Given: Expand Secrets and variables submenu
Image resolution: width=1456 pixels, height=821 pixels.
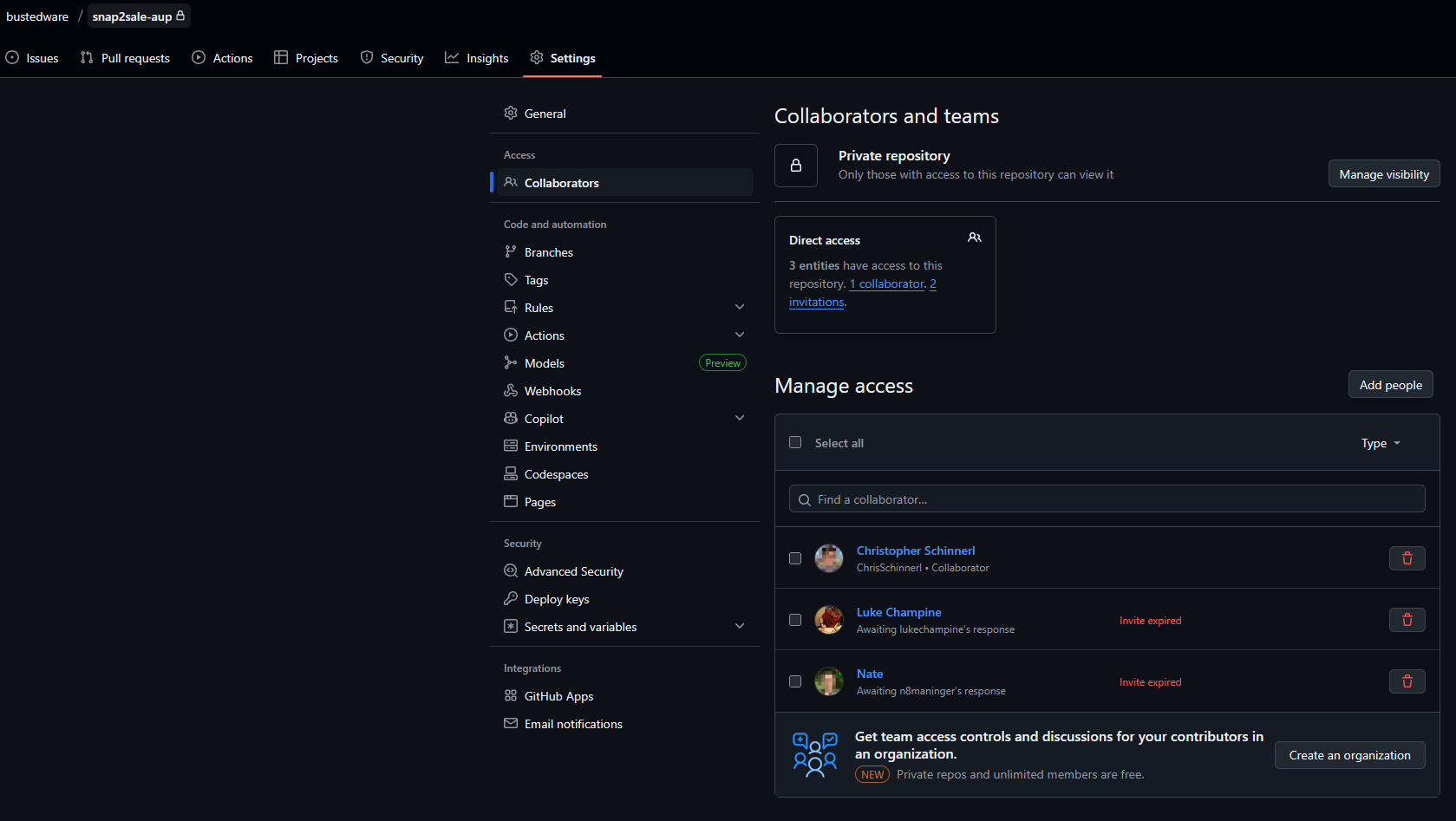Looking at the screenshot, I should coord(739,627).
